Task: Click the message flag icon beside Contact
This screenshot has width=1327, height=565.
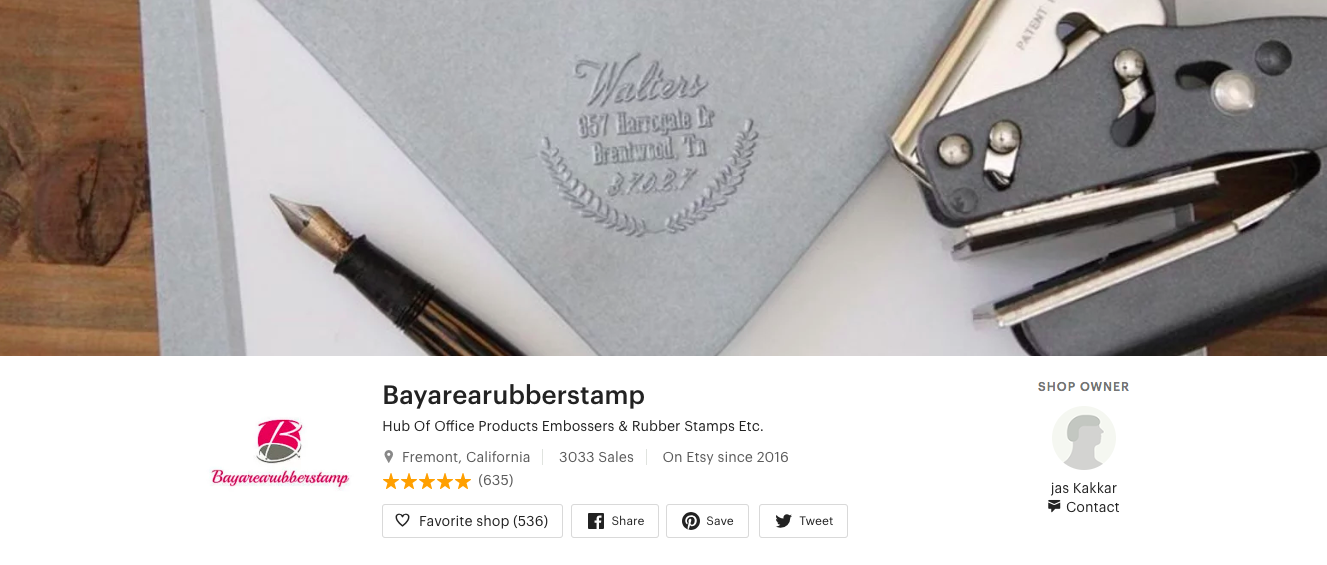Action: point(1054,507)
